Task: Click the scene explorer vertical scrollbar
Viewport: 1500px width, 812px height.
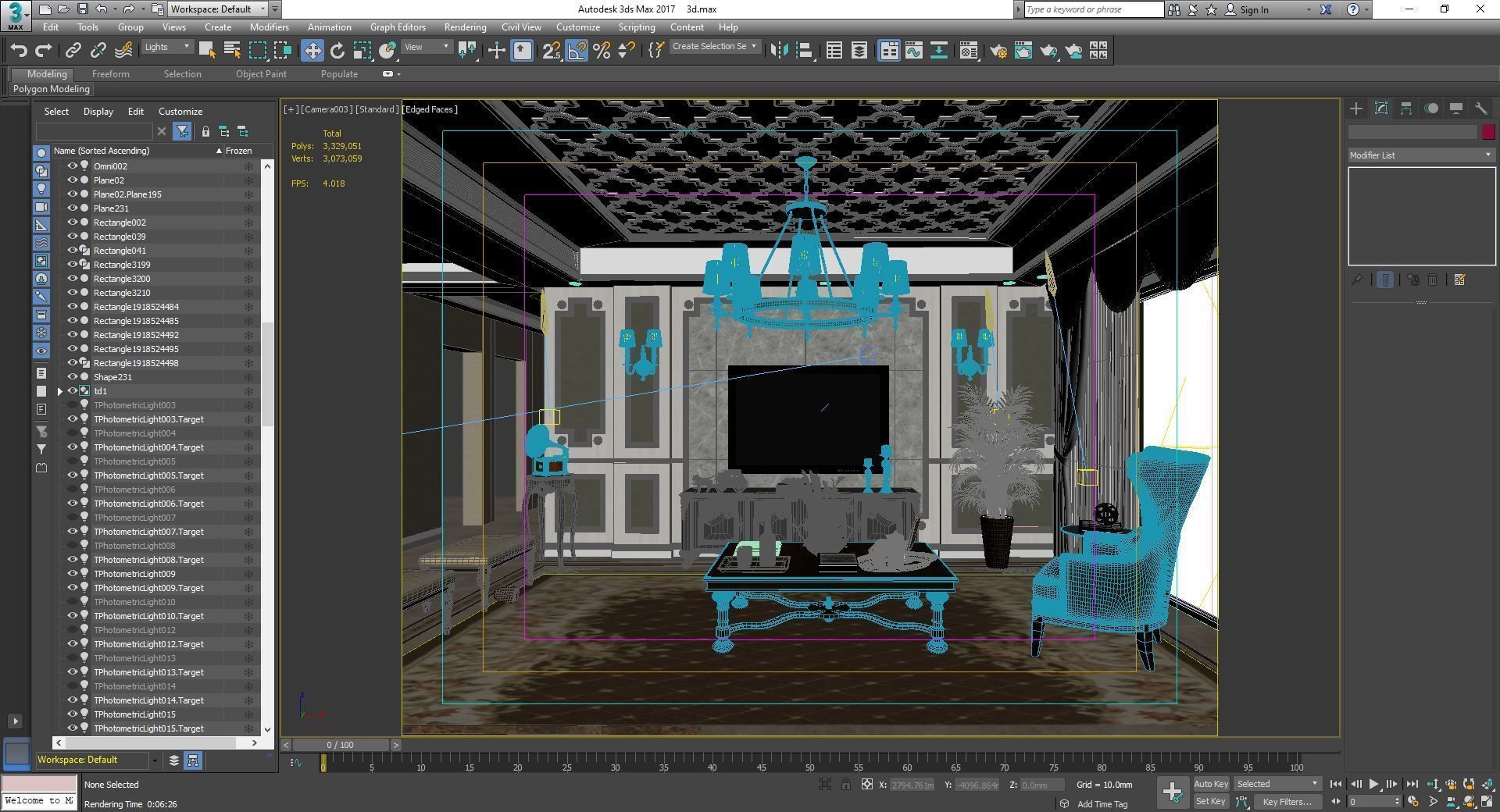Action: pyautogui.click(x=267, y=374)
